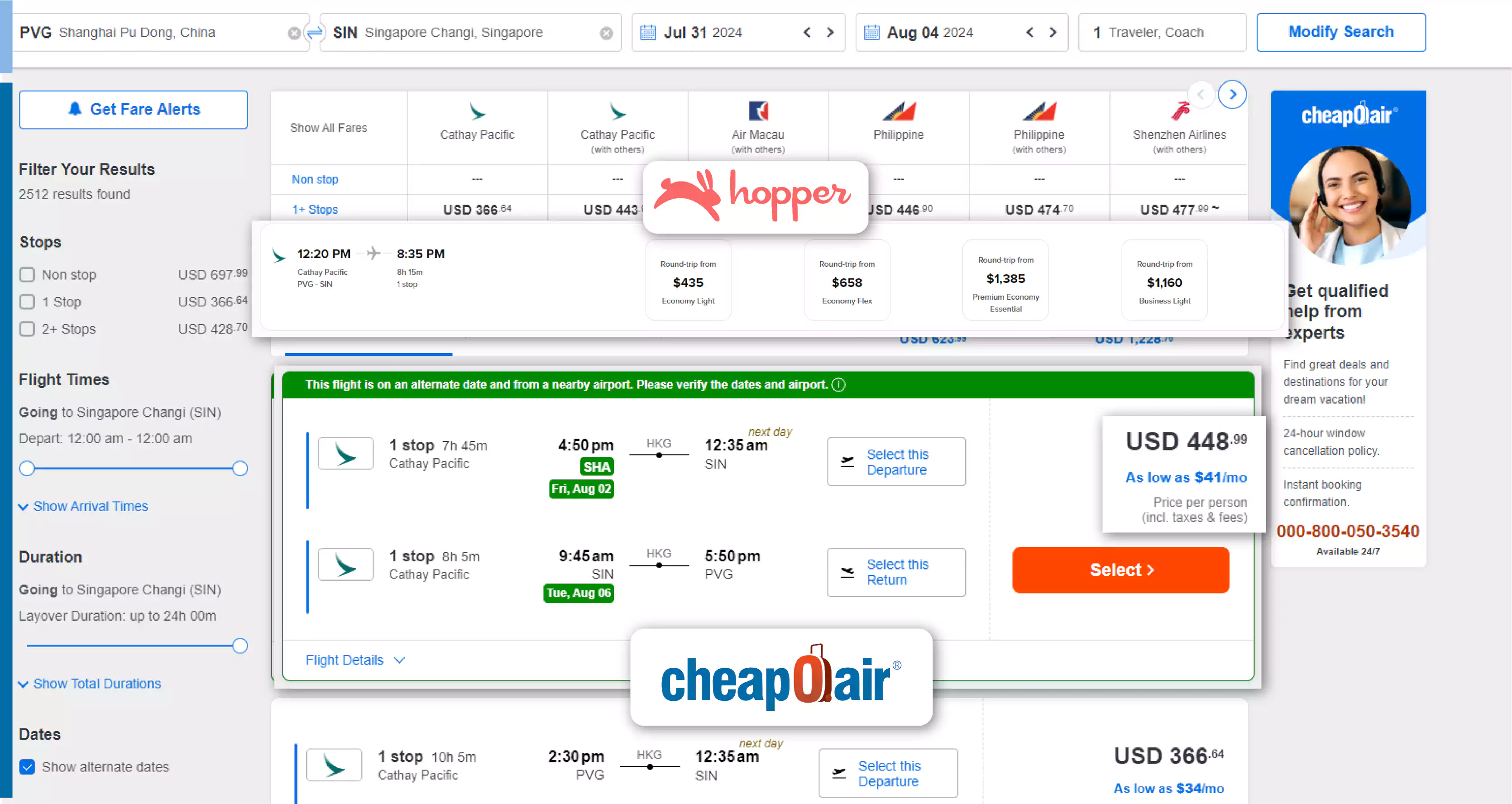Viewport: 1512px width, 804px height.
Task: Enable the 1 Stop checkbox filter
Action: click(x=27, y=301)
